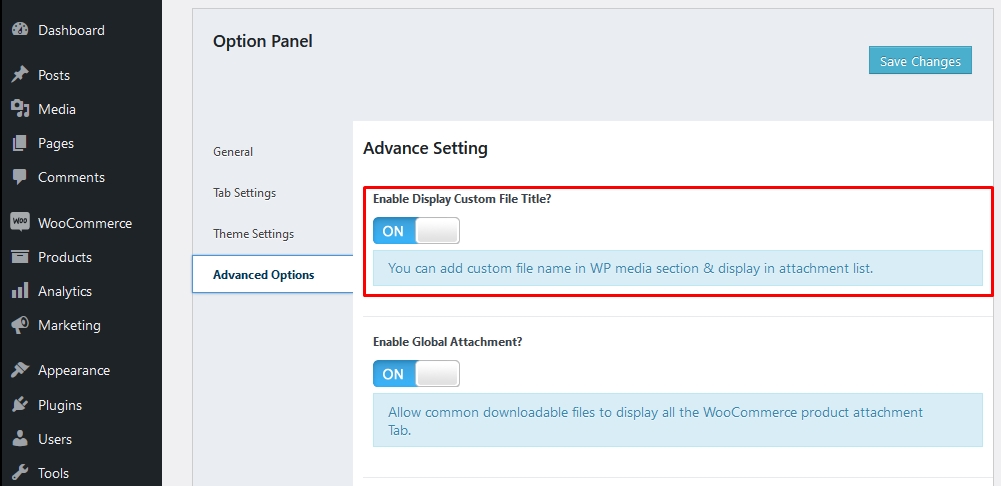
Task: Open the Products menu item
Action: tap(65, 257)
